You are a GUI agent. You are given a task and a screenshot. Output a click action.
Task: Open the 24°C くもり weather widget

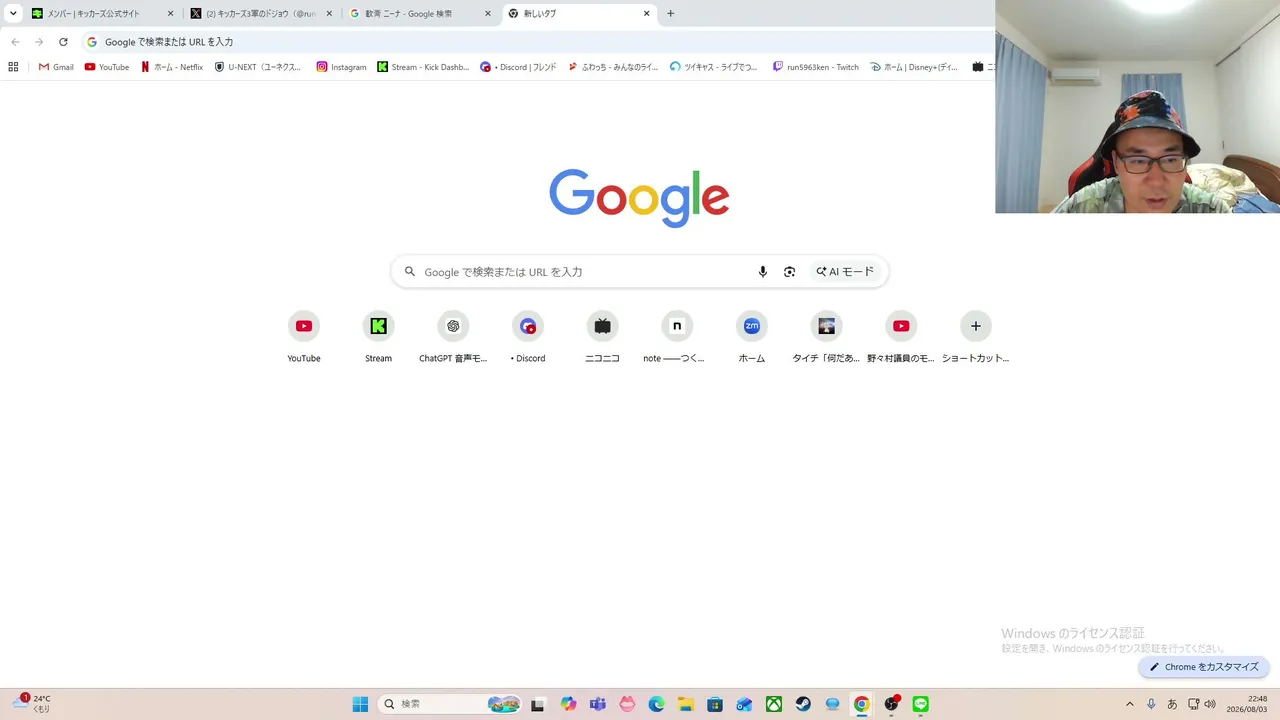coord(31,704)
